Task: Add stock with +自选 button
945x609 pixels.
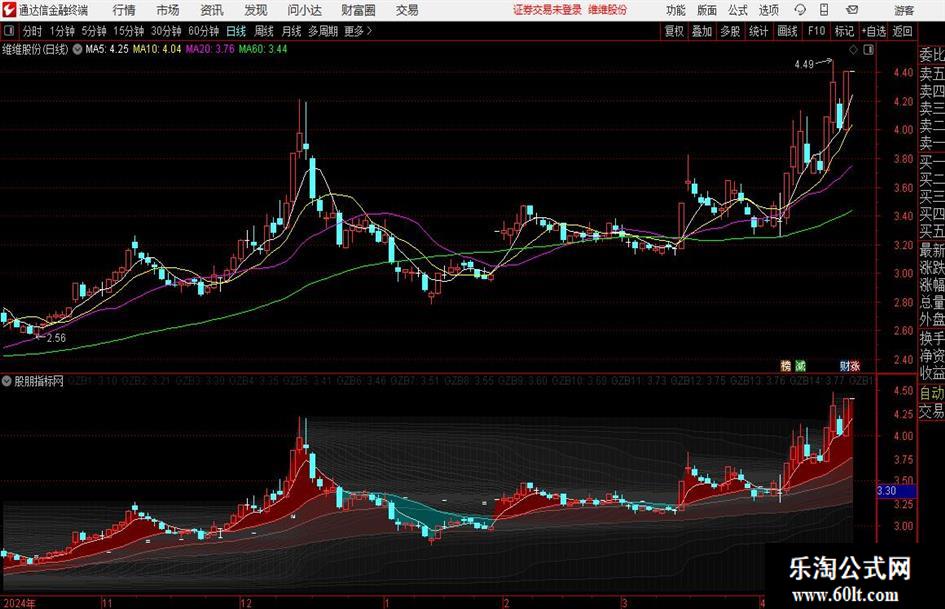Action: coord(873,31)
